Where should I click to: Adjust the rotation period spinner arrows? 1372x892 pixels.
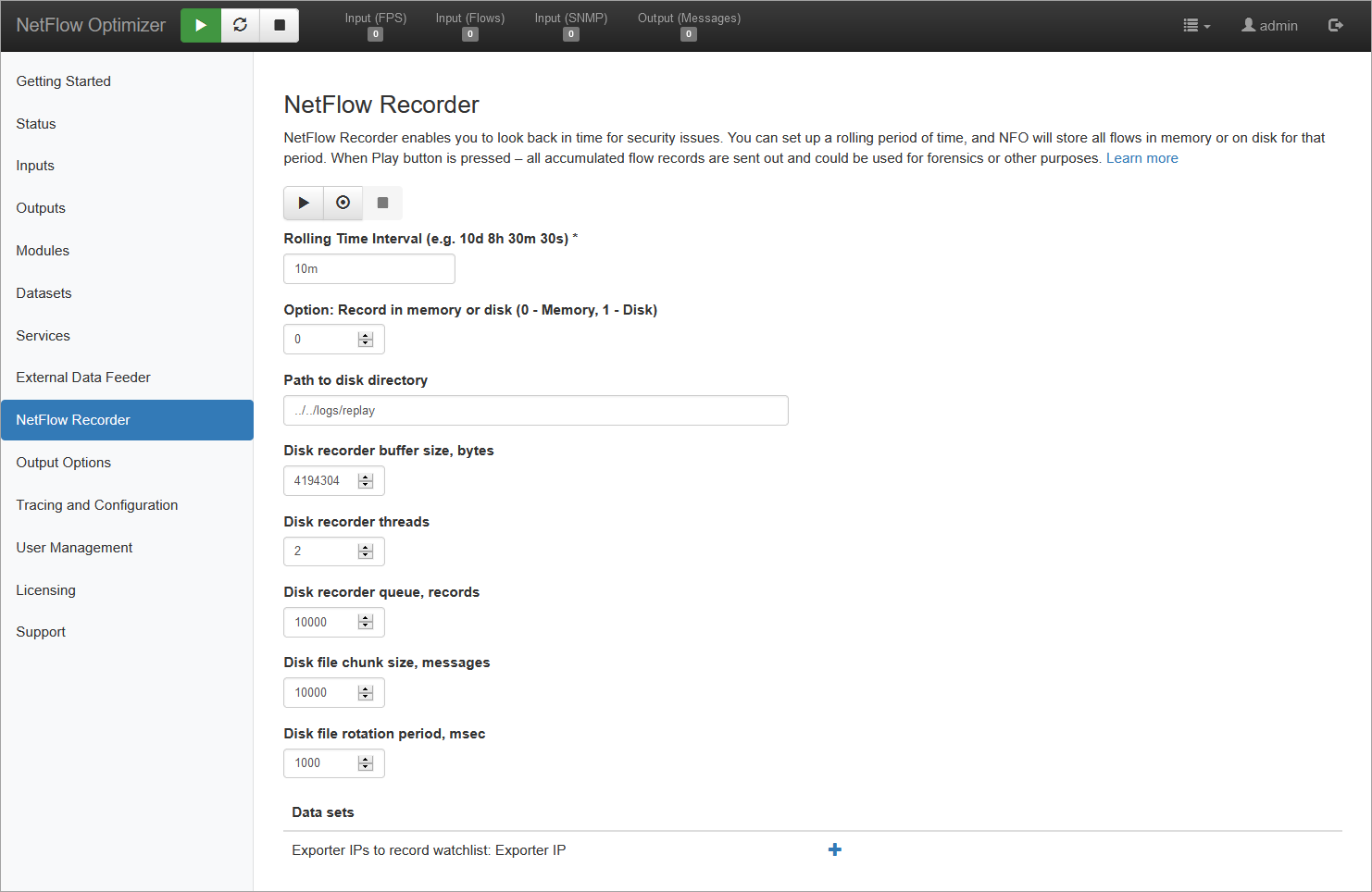pyautogui.click(x=366, y=763)
